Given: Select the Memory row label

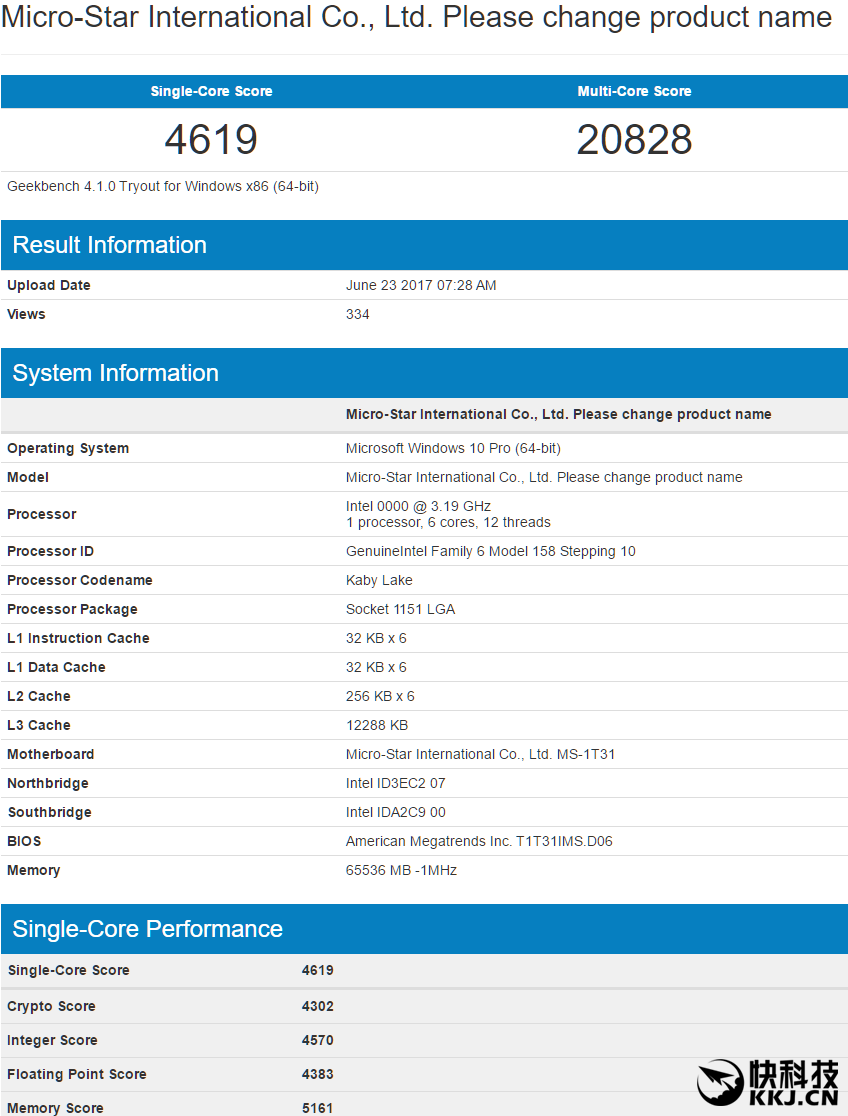Looking at the screenshot, I should 33,870.
